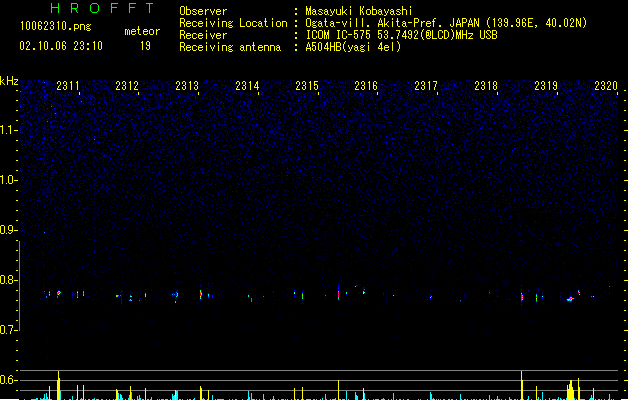
Task: Click the 0.6 kHz frequency label
Action: [8, 380]
